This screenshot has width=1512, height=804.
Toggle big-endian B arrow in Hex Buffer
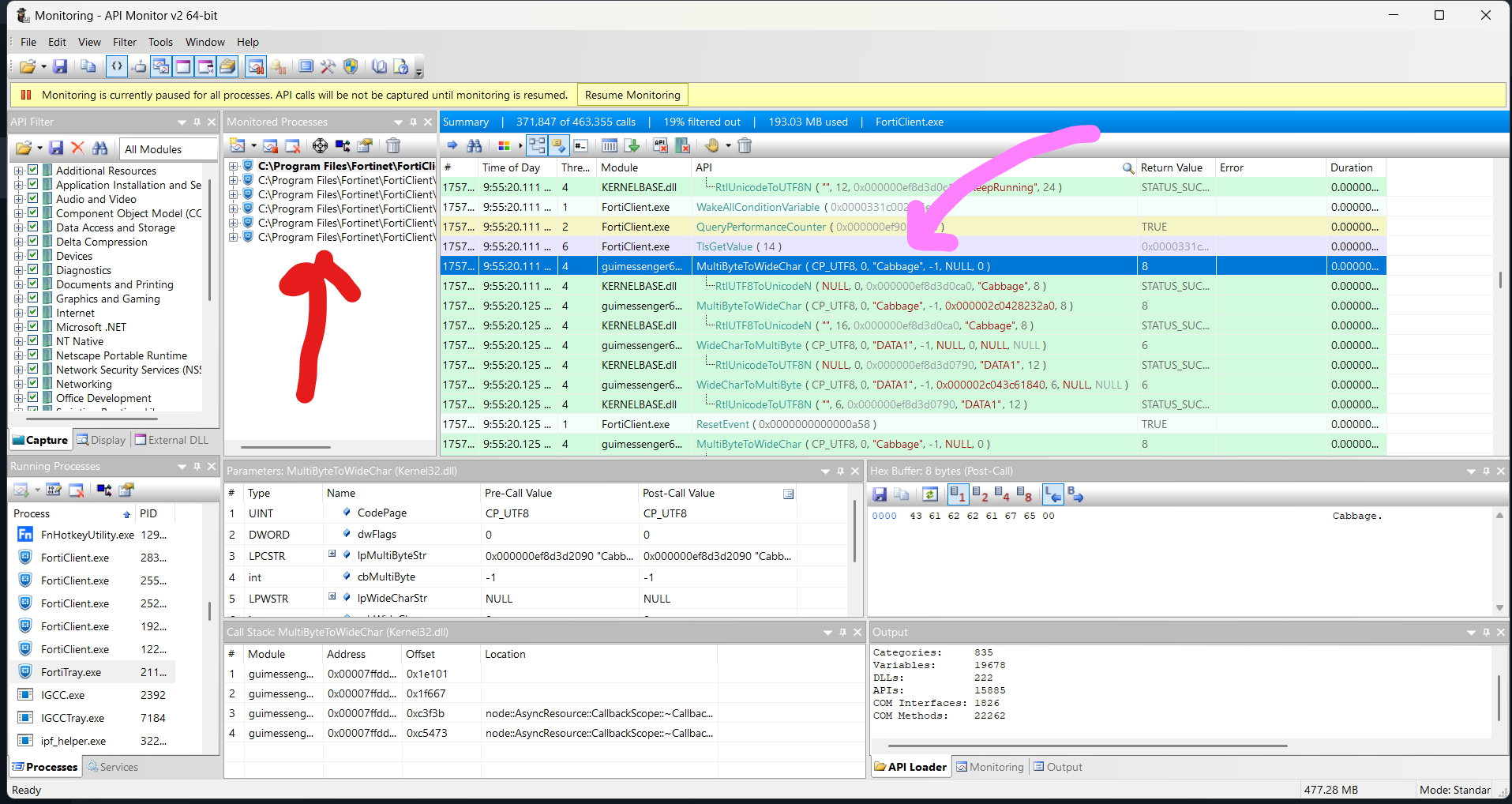click(1075, 494)
